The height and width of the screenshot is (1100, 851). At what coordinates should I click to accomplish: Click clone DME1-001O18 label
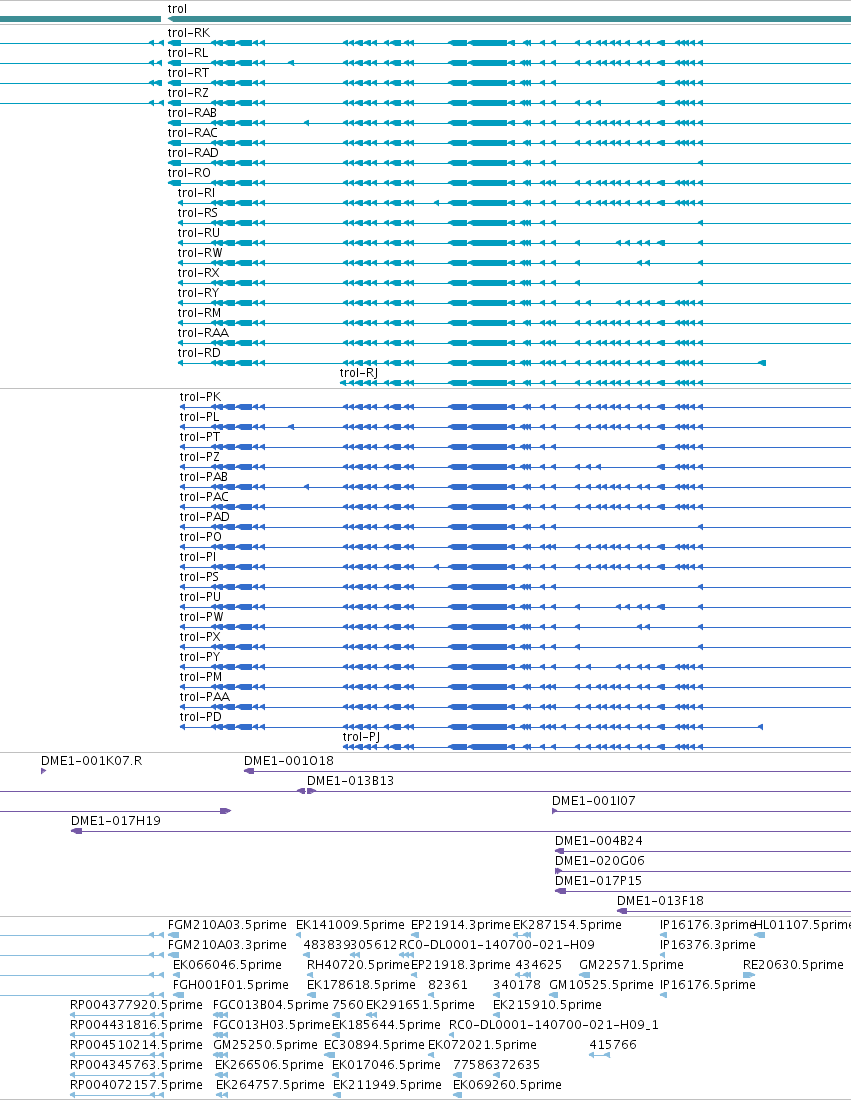point(289,760)
